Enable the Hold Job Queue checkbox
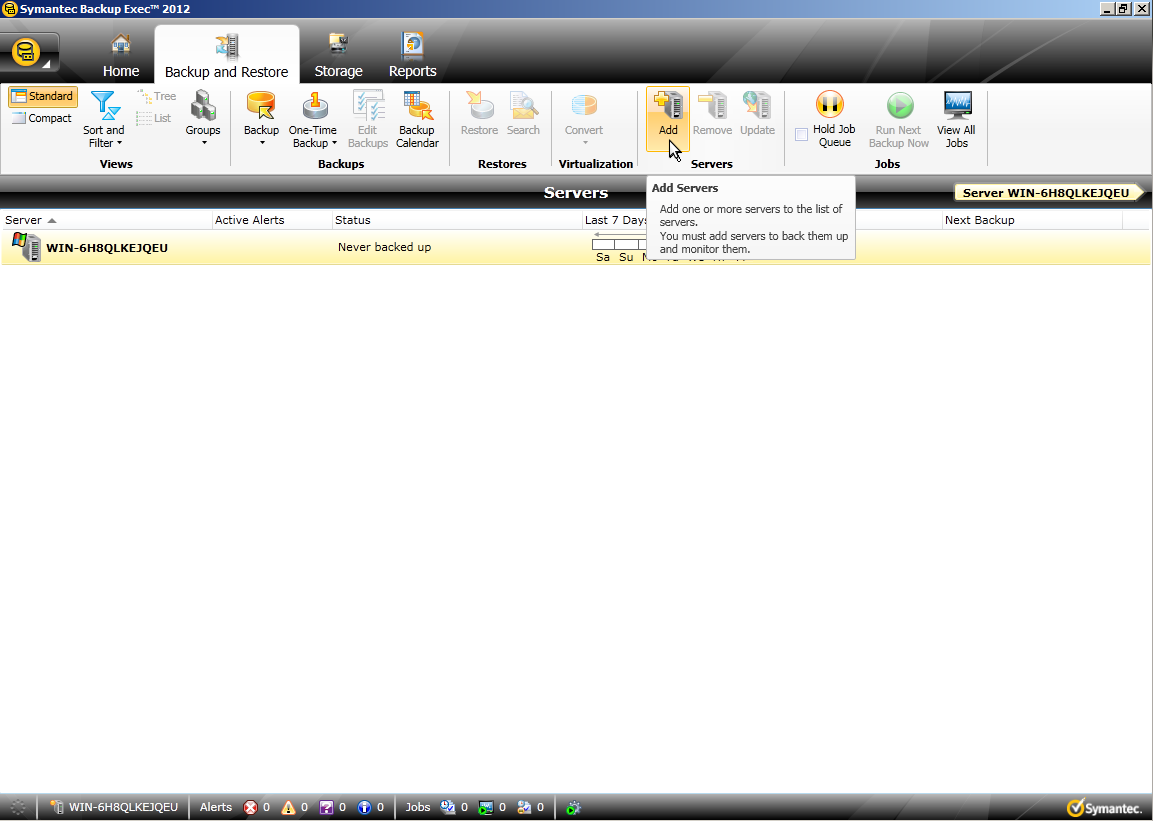This screenshot has width=1153, height=821. tap(801, 135)
